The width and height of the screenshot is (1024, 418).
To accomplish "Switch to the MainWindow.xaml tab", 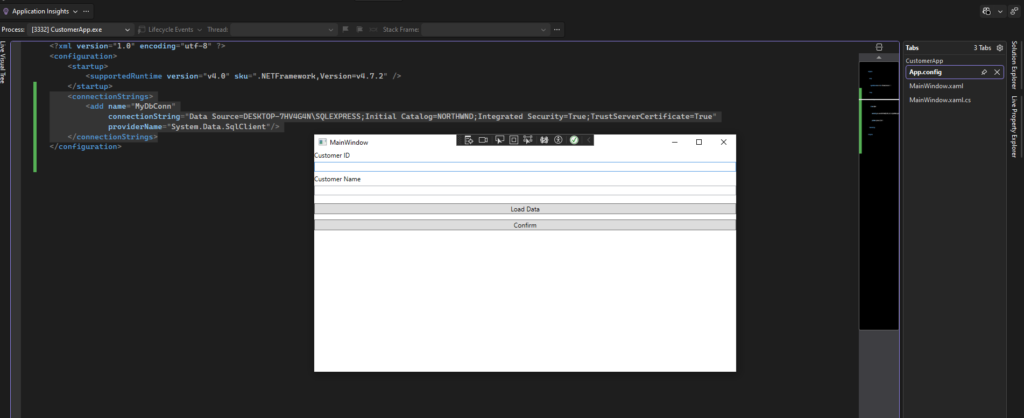I will click(x=936, y=87).
